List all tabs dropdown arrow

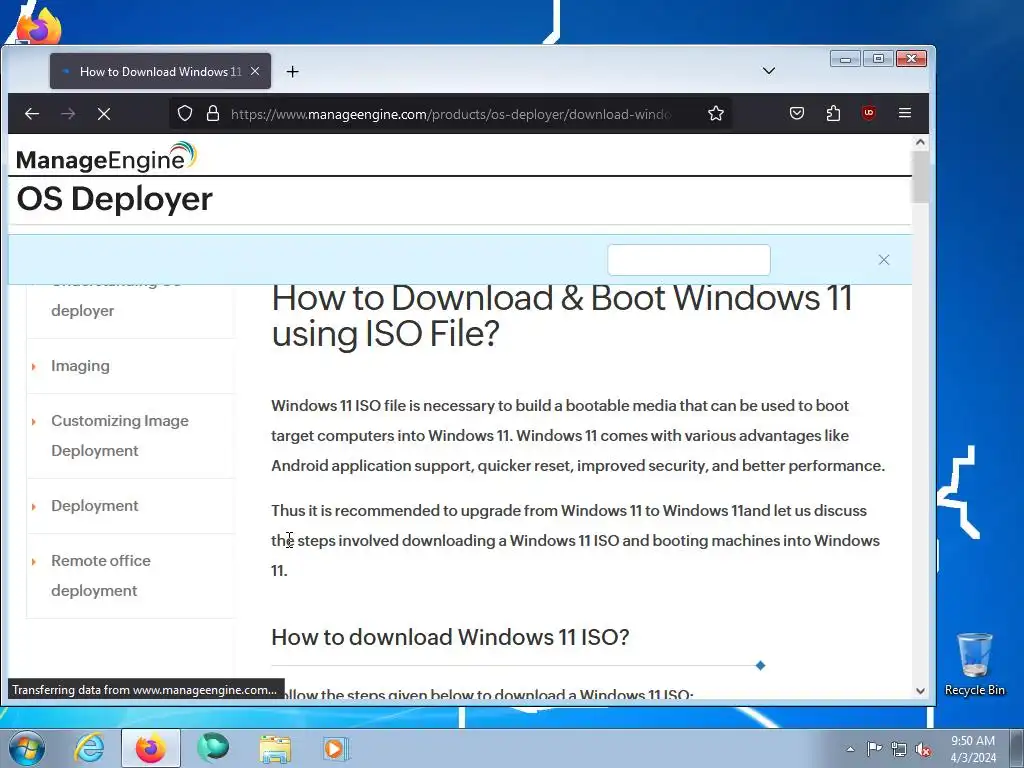(x=769, y=71)
